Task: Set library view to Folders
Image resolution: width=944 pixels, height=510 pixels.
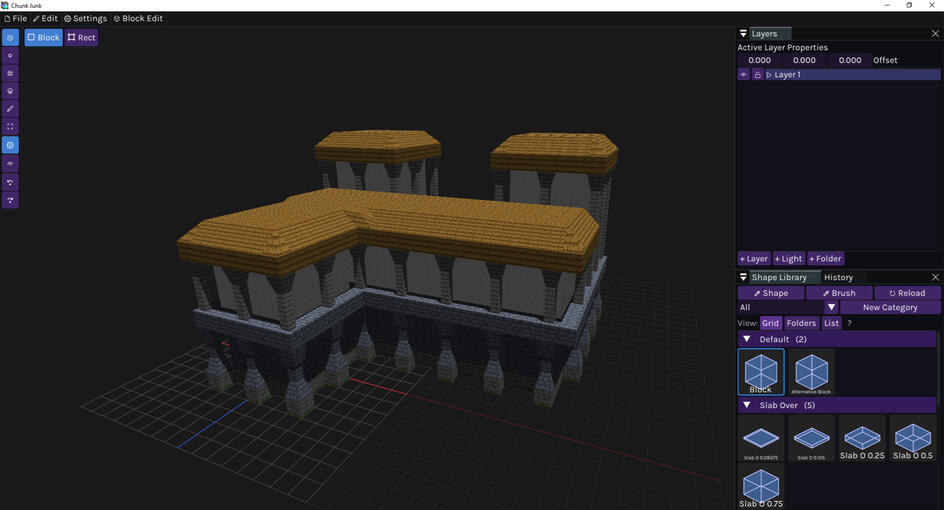Action: pyautogui.click(x=801, y=323)
